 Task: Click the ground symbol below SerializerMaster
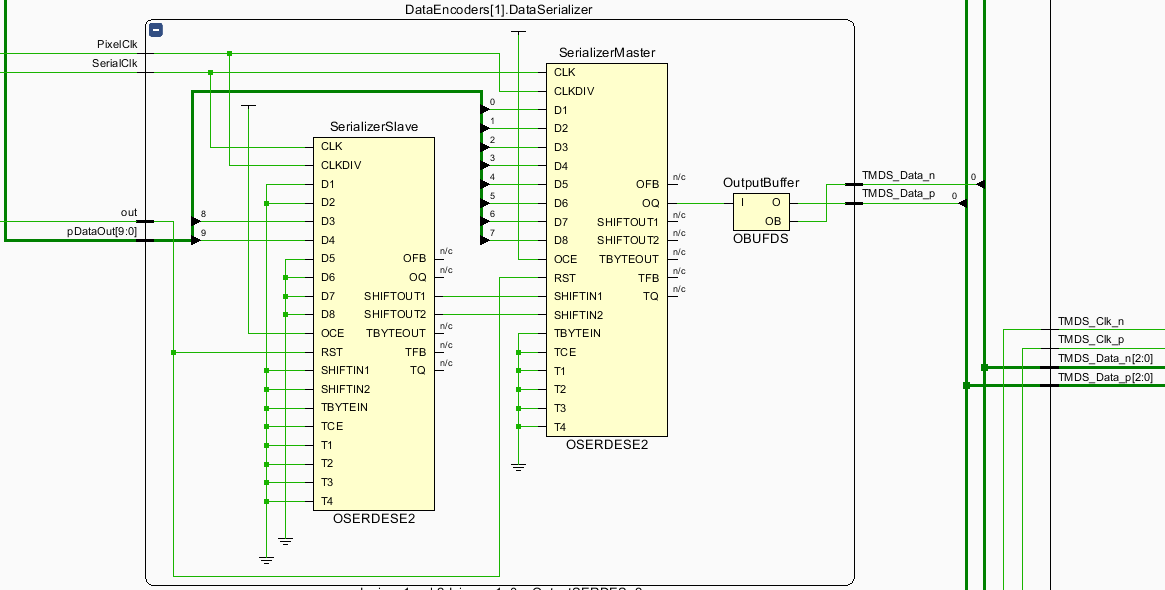pos(519,467)
